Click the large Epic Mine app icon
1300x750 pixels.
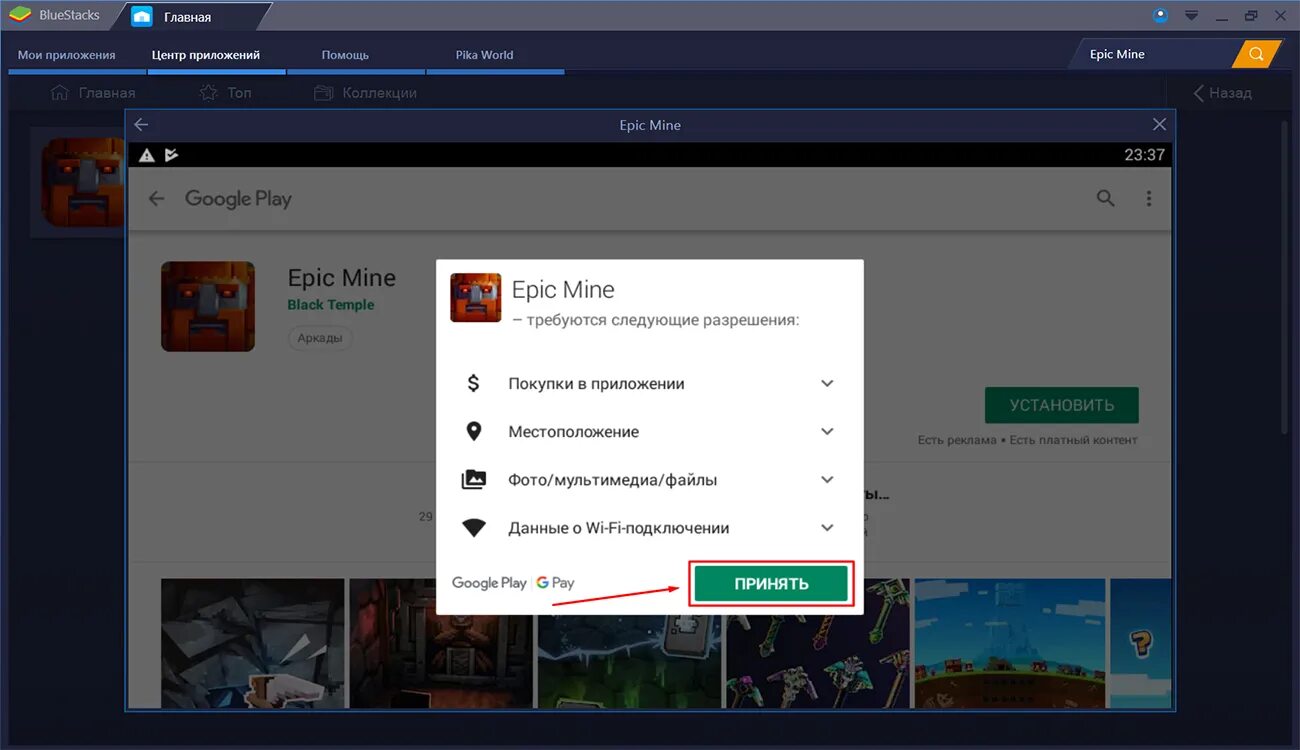click(x=208, y=307)
